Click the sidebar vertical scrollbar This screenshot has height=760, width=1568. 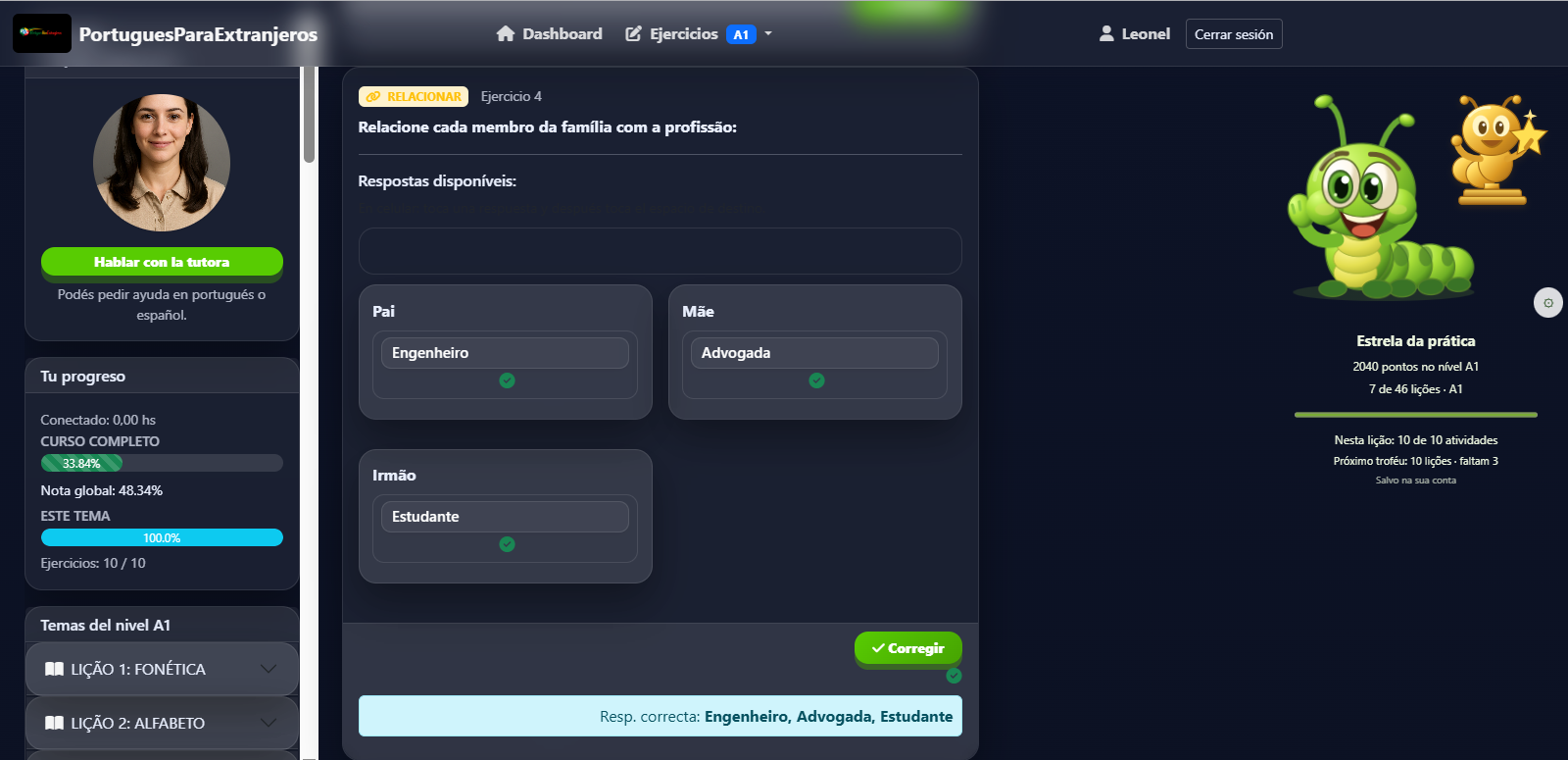[x=309, y=115]
